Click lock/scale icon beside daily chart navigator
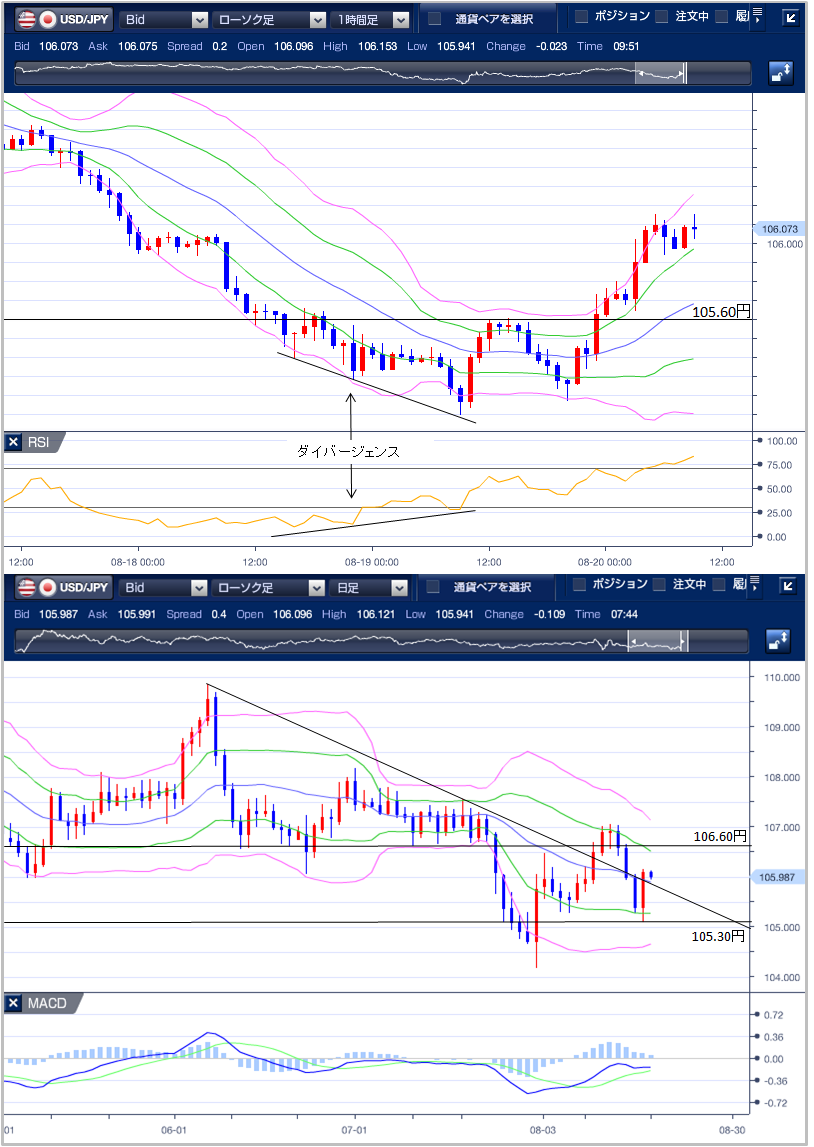Viewport: 814px width, 1147px height. [780, 641]
